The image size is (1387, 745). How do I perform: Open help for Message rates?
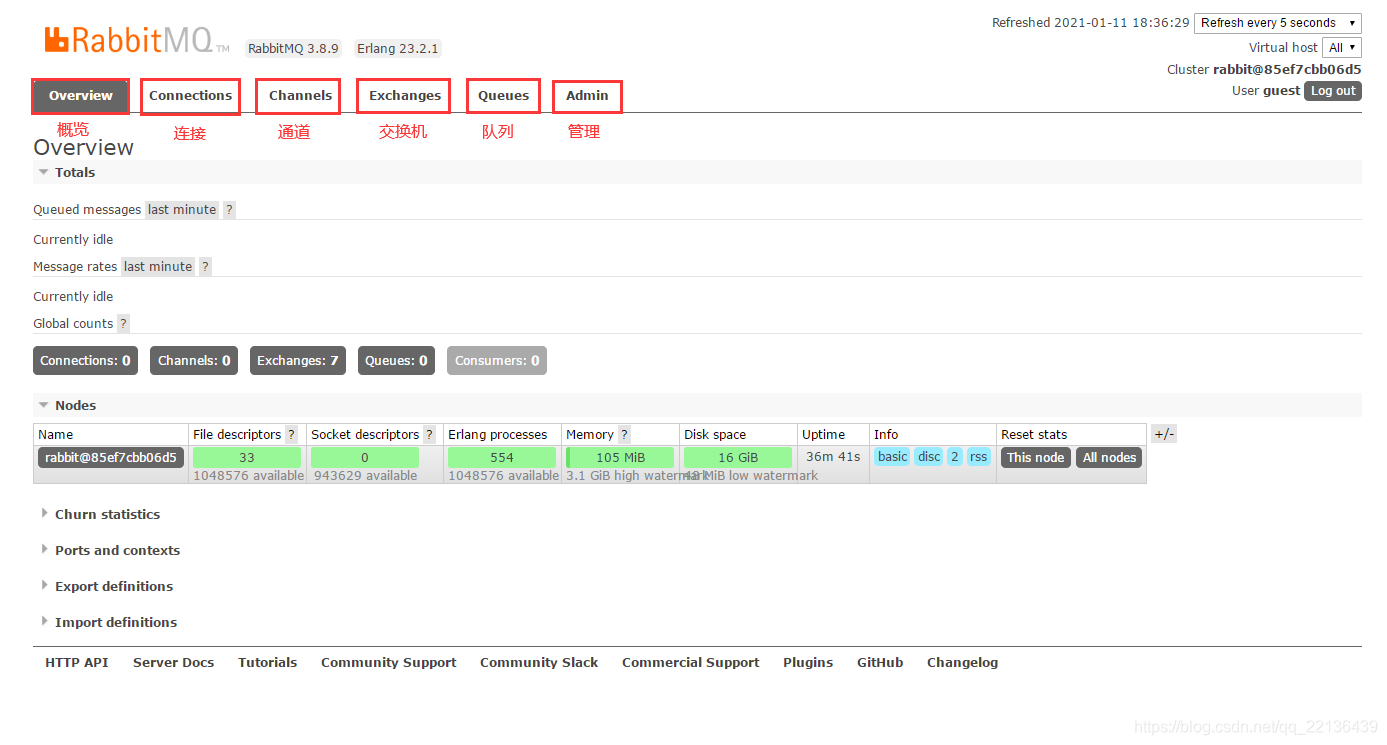coord(205,267)
